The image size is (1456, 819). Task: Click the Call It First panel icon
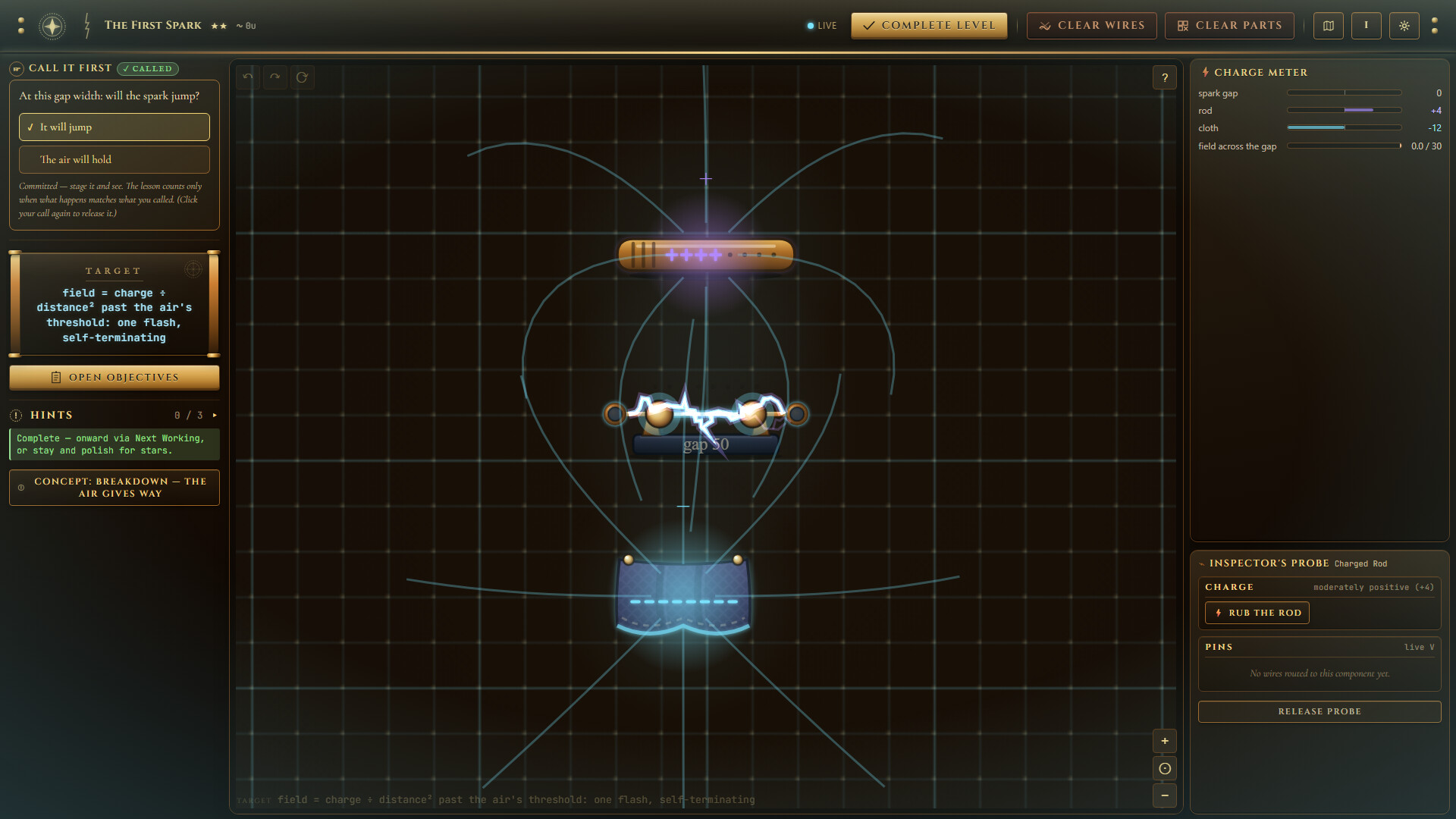point(17,69)
